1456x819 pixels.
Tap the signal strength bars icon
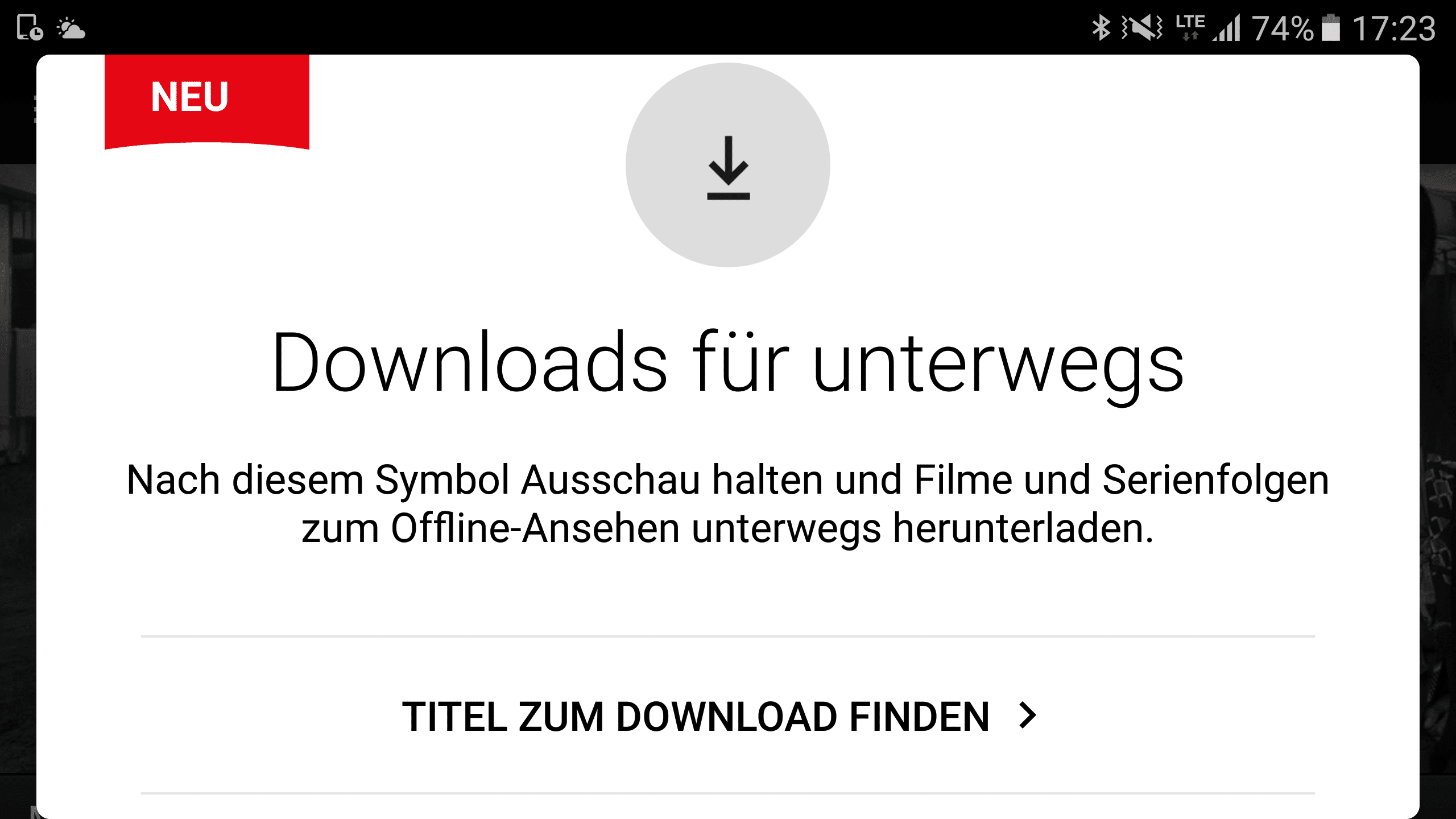click(x=1226, y=27)
